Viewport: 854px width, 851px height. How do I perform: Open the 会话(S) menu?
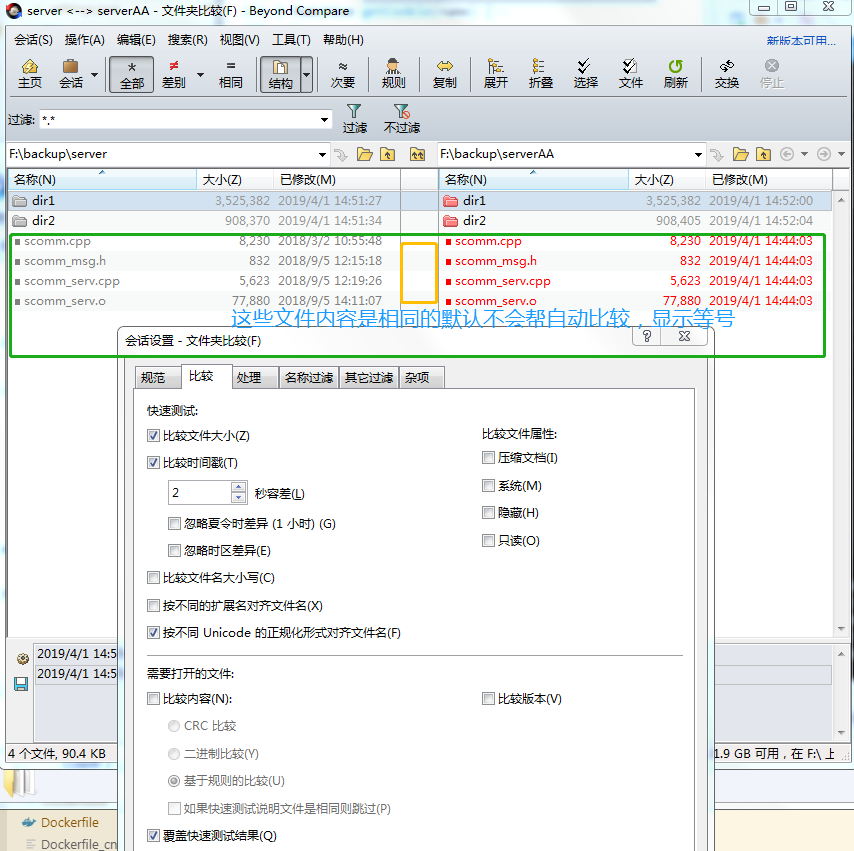(x=33, y=40)
